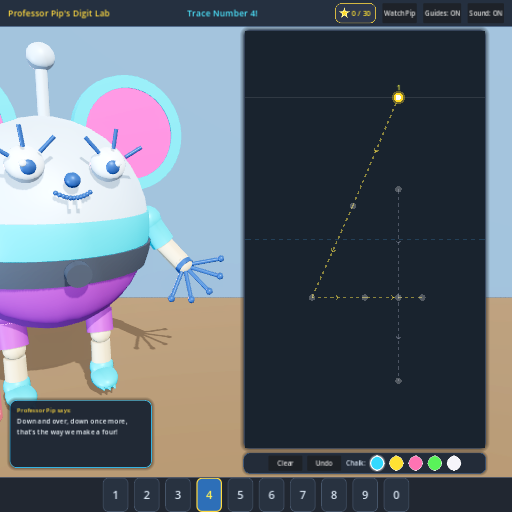Viewport: 512px width, 512px height.
Task: Select digit 8 to trace
Action: (x=334, y=495)
